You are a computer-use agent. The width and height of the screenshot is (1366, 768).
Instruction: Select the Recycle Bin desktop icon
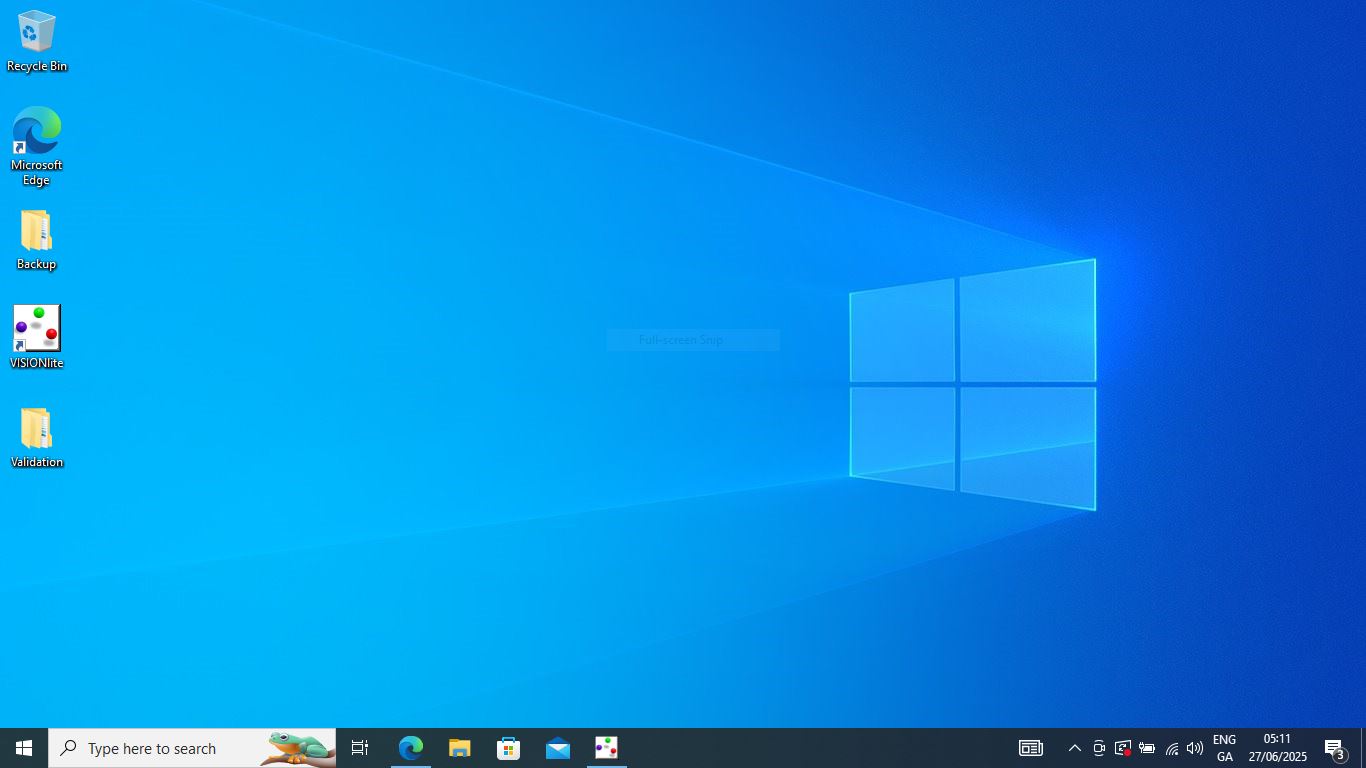[x=37, y=40]
